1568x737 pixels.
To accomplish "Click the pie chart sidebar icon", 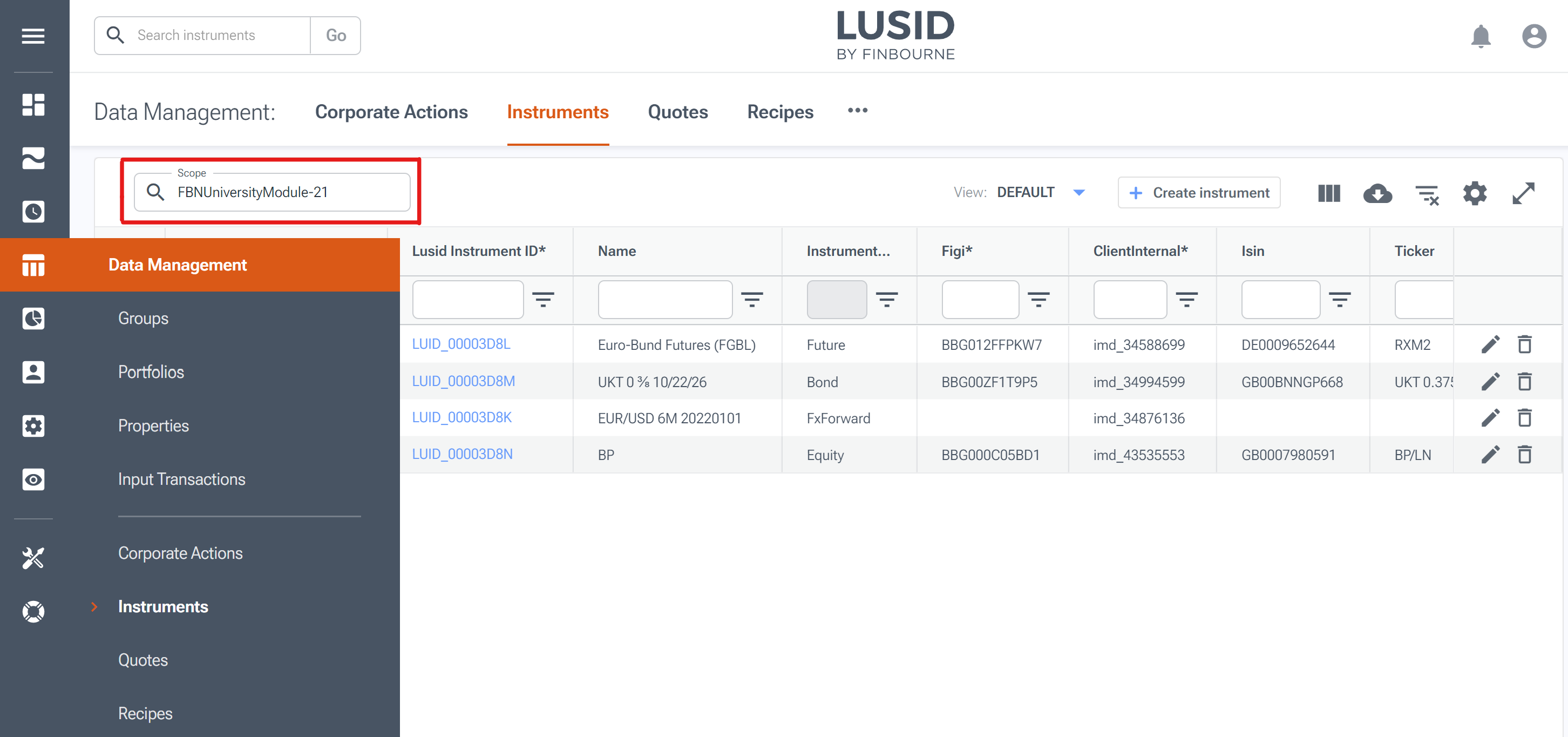I will coord(33,319).
